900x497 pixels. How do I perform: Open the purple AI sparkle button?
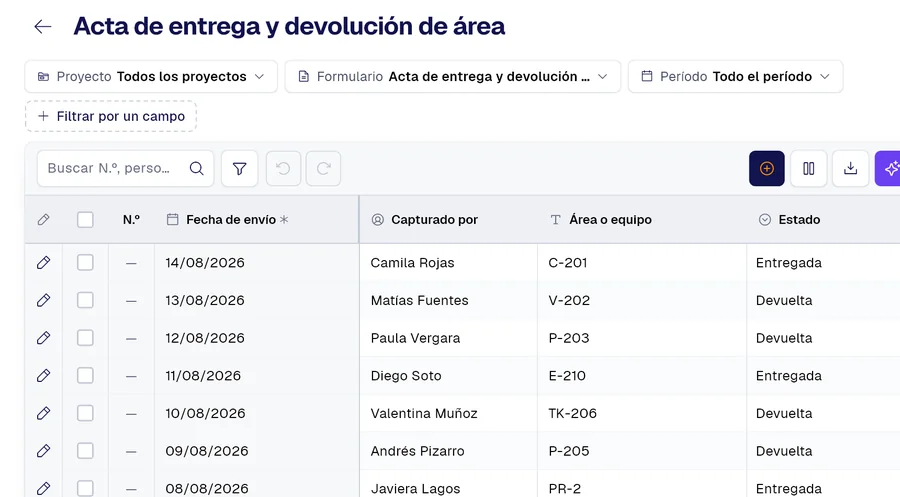point(888,168)
